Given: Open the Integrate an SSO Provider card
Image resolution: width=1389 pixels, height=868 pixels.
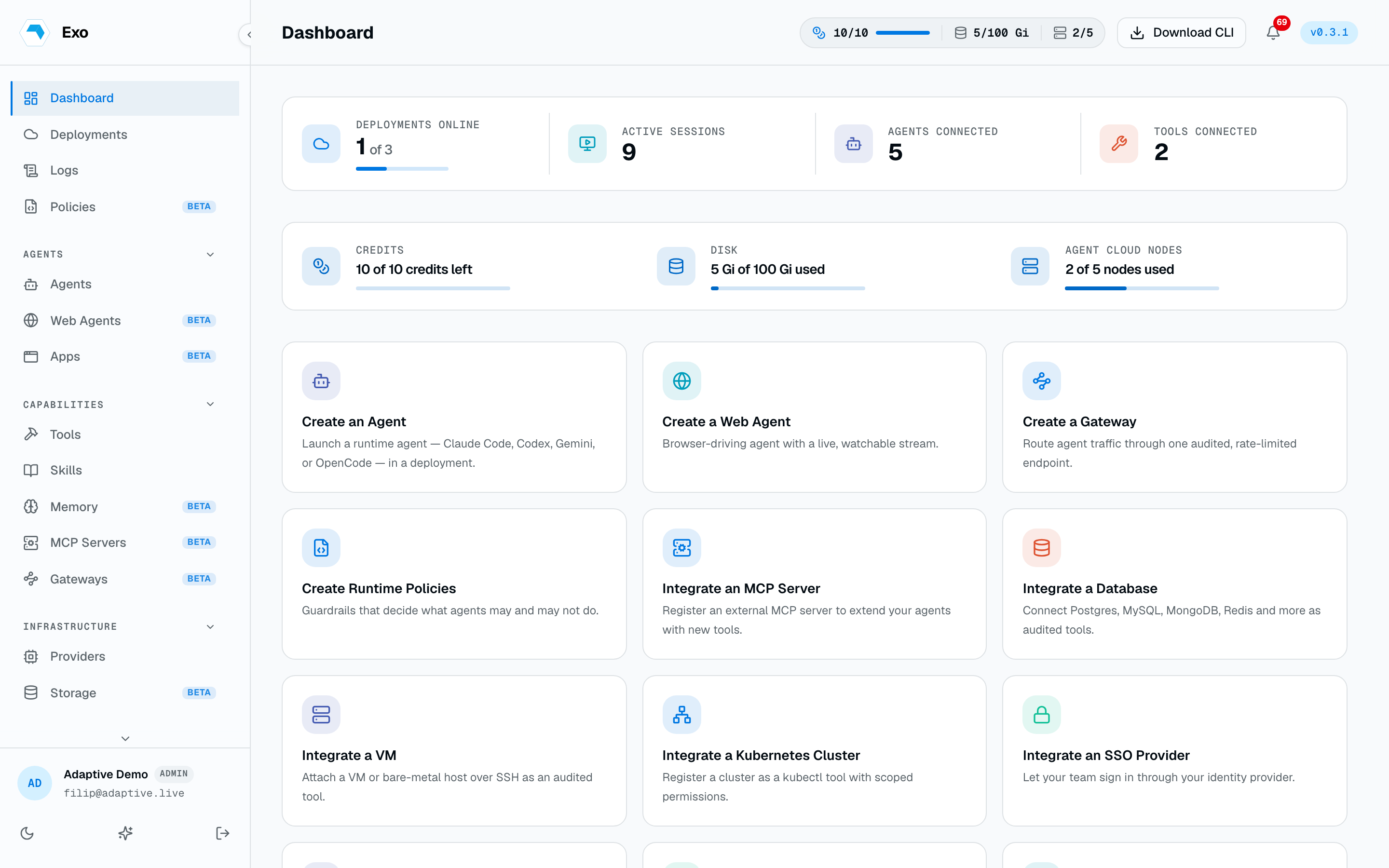Looking at the screenshot, I should [1174, 751].
